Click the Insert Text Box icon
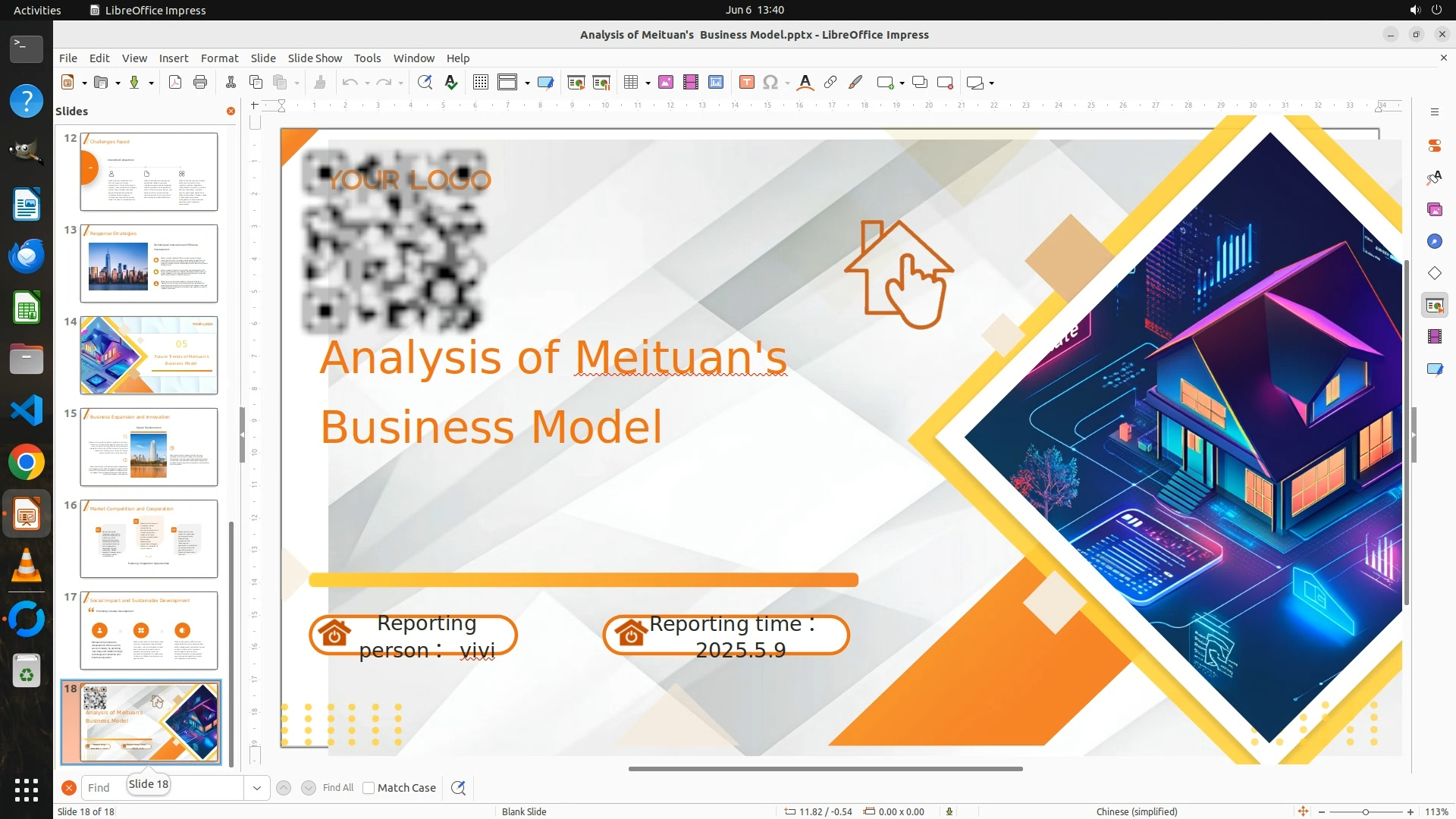 747,83
